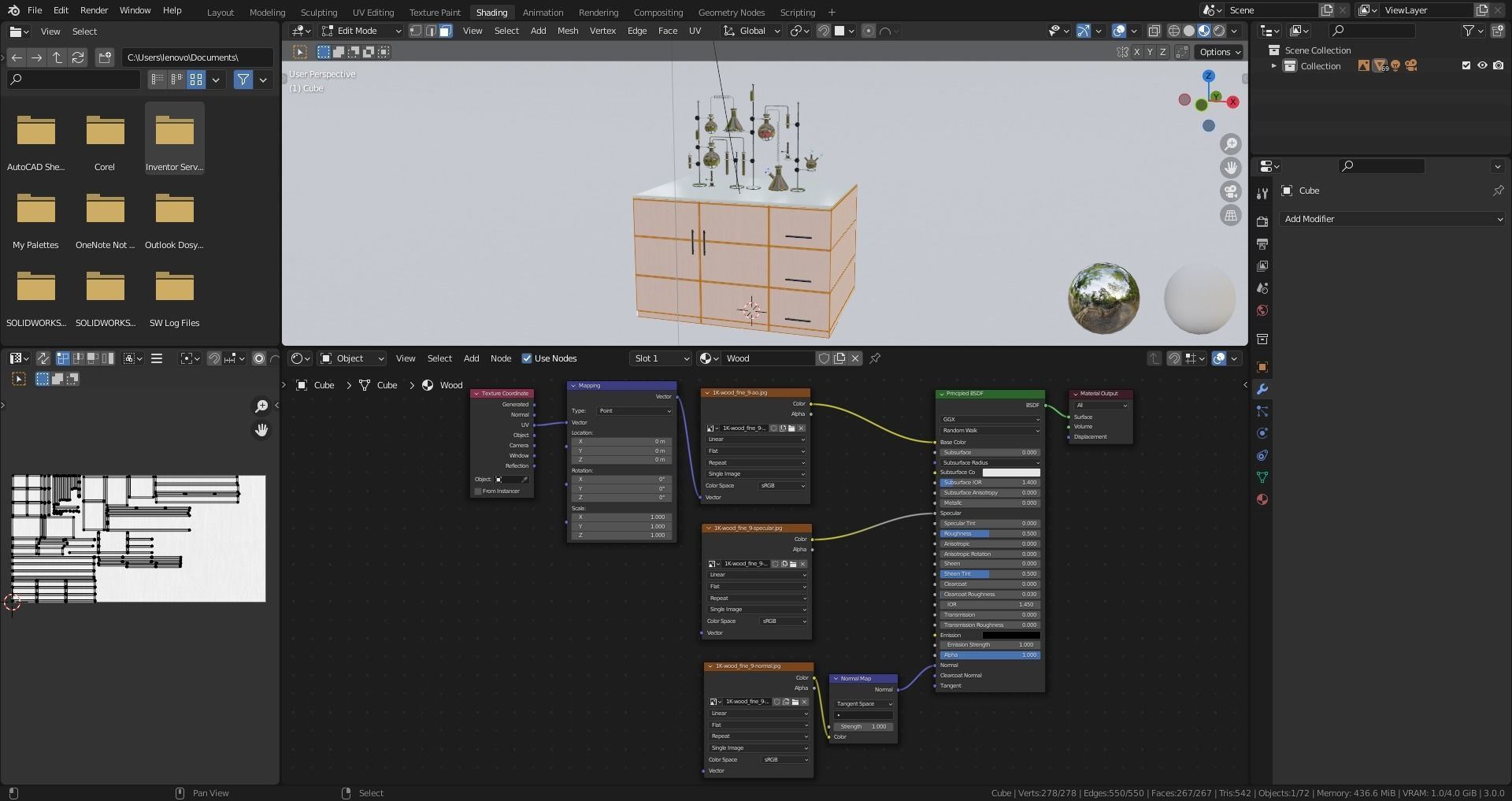1512x801 pixels.
Task: Select rendered viewport shading mode
Action: pyautogui.click(x=1219, y=31)
